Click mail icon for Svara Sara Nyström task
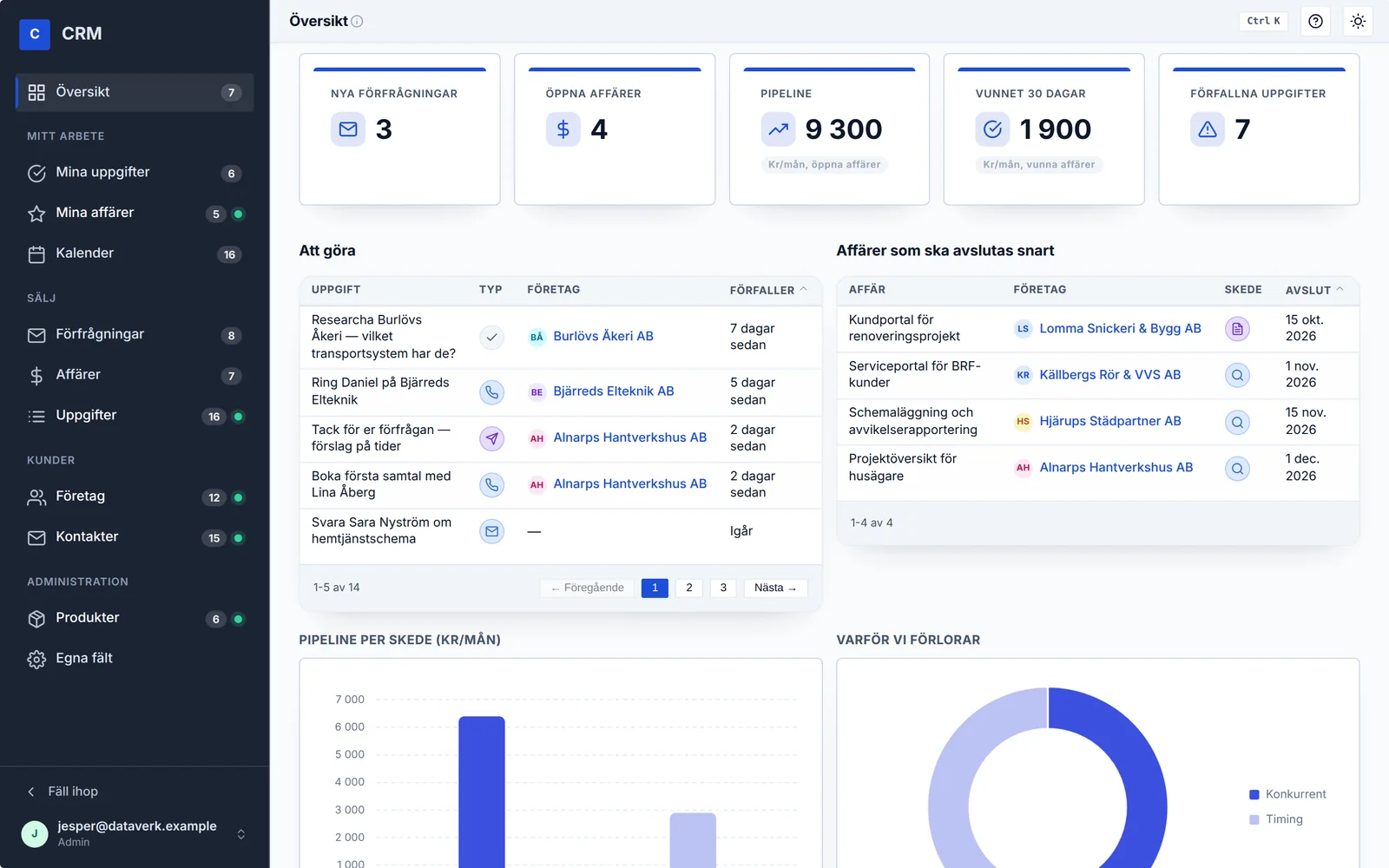This screenshot has height=868, width=1389. tap(492, 531)
